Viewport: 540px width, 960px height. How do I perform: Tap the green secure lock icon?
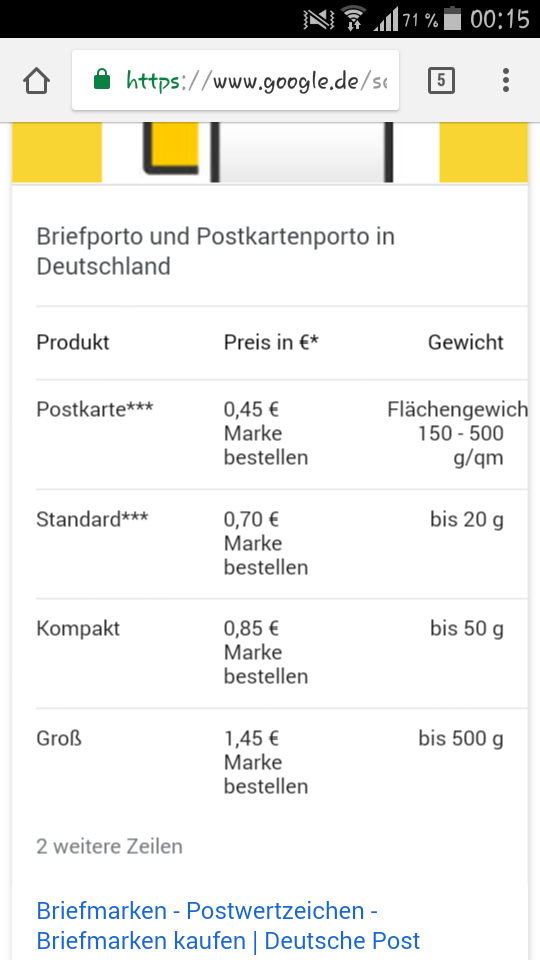coord(102,80)
